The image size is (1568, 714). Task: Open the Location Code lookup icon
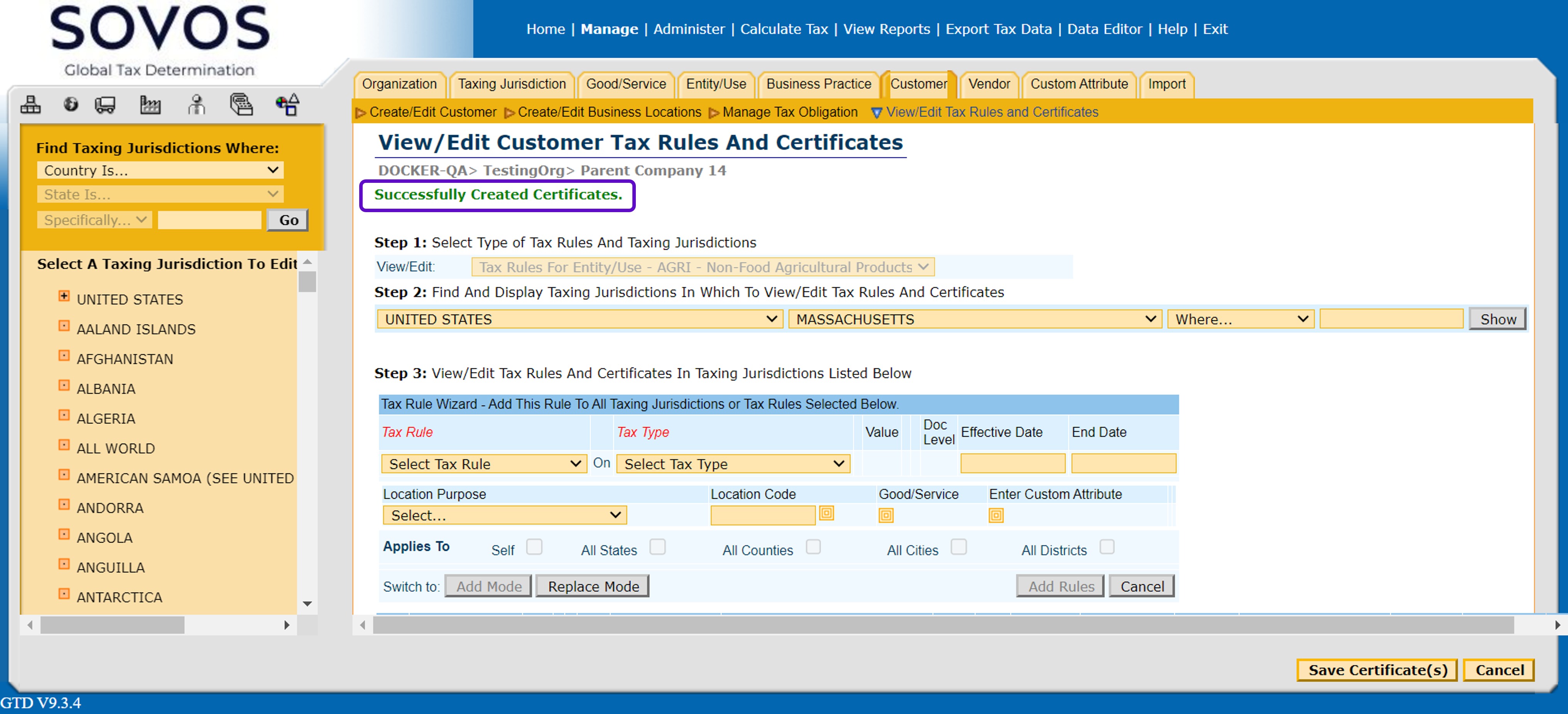pyautogui.click(x=826, y=513)
